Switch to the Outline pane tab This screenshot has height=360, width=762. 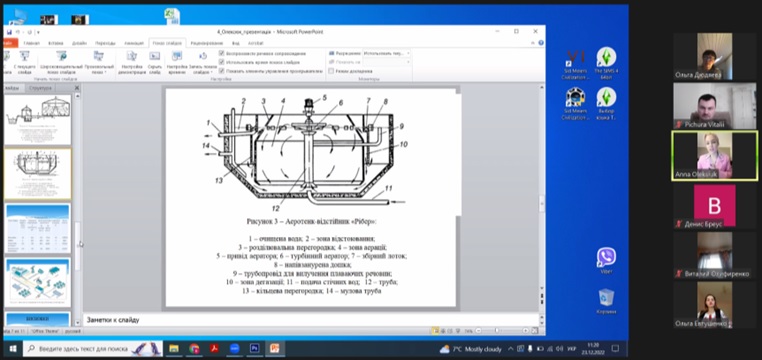(x=40, y=88)
